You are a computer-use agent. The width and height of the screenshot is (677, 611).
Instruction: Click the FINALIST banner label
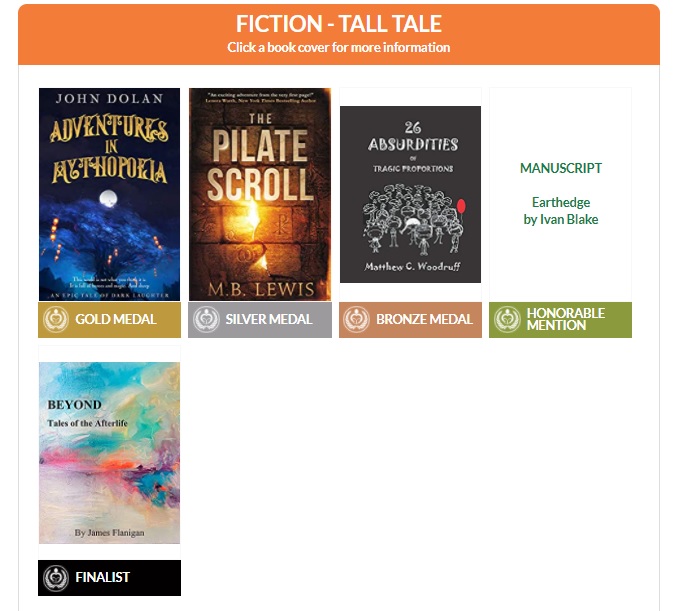[102, 577]
